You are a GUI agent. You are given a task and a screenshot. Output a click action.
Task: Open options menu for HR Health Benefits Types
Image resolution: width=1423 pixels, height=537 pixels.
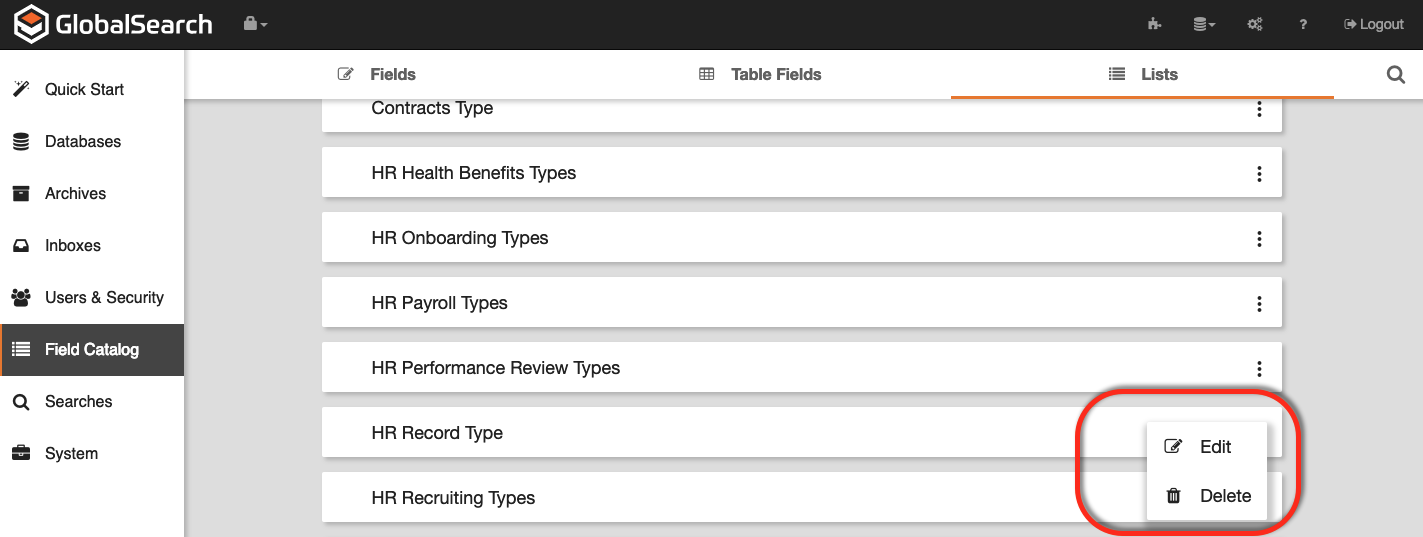pyautogui.click(x=1259, y=173)
